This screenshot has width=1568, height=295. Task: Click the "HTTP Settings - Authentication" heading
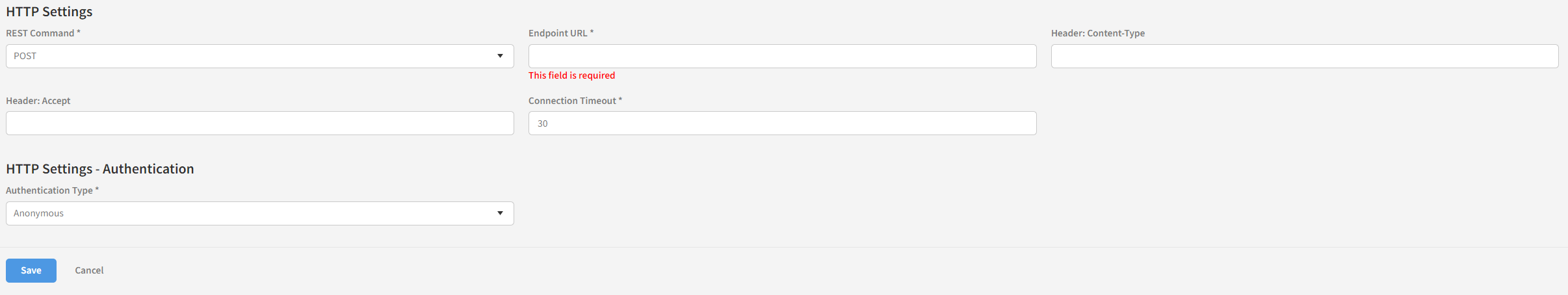(100, 169)
